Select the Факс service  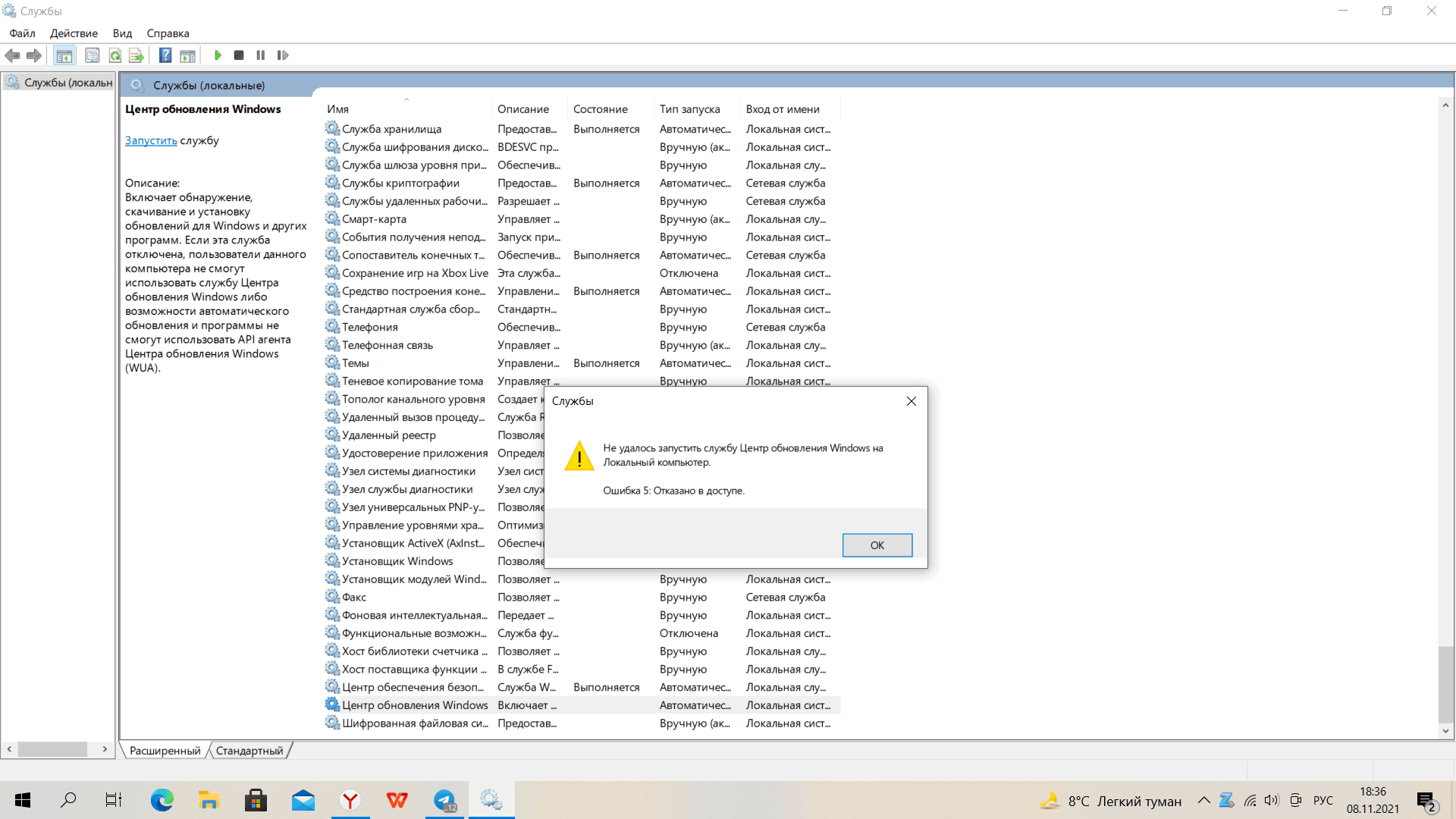(582, 598)
